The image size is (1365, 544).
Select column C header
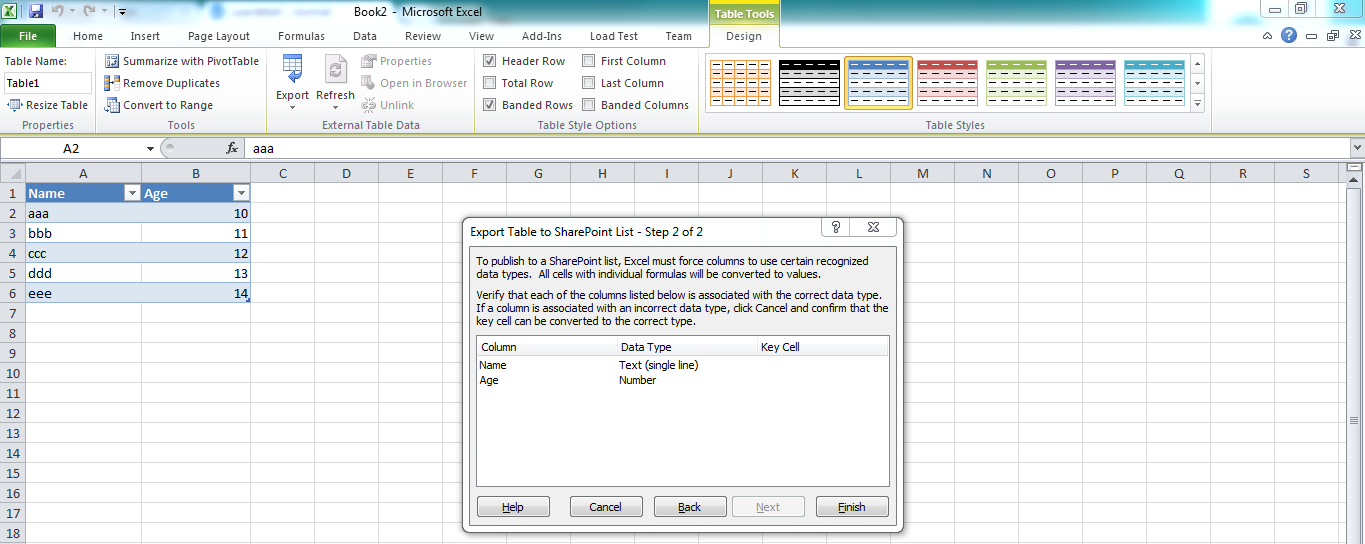pos(283,174)
